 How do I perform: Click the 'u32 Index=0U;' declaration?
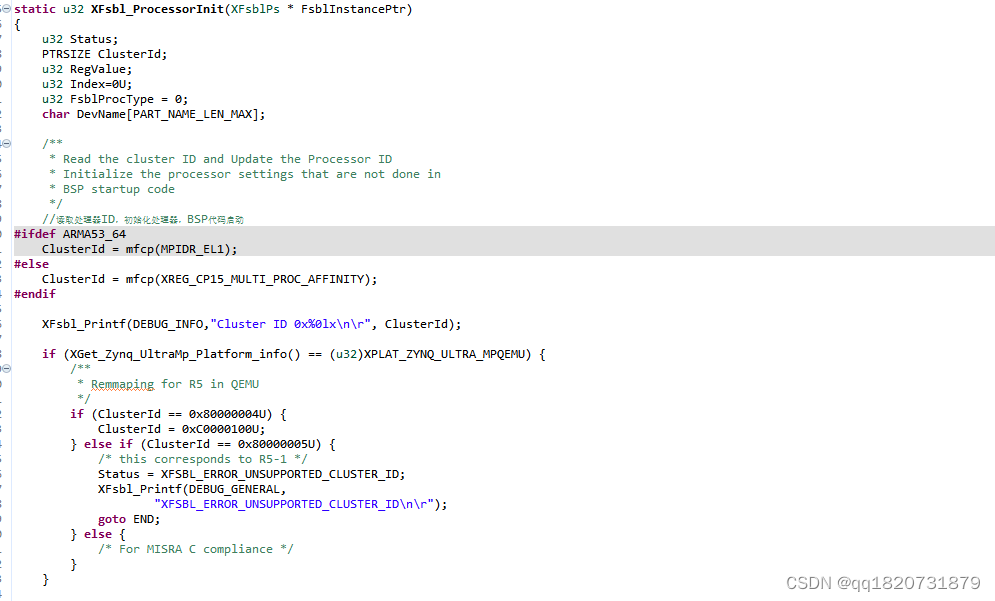coord(87,84)
